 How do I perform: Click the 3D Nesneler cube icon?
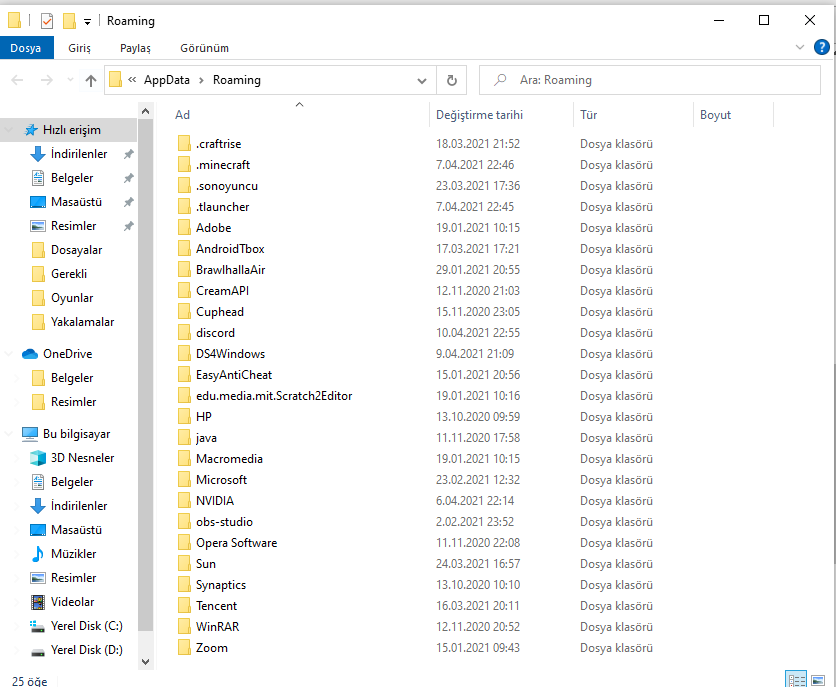pyautogui.click(x=38, y=458)
